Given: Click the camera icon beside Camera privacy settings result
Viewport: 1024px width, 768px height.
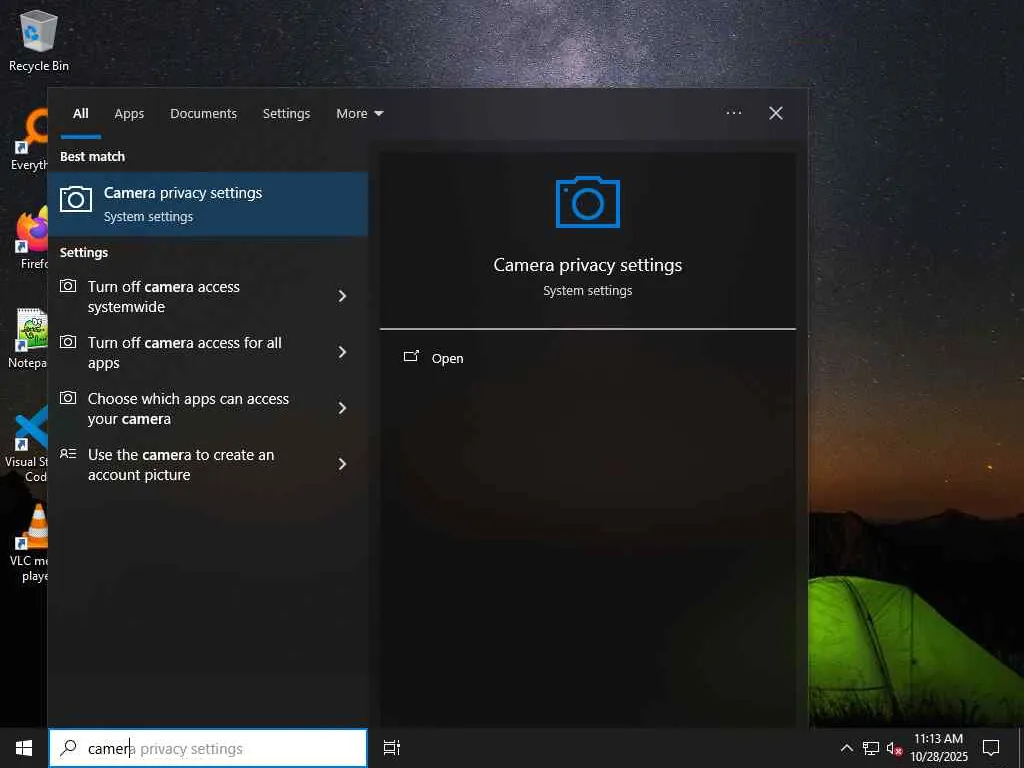Looking at the screenshot, I should pos(76,199).
